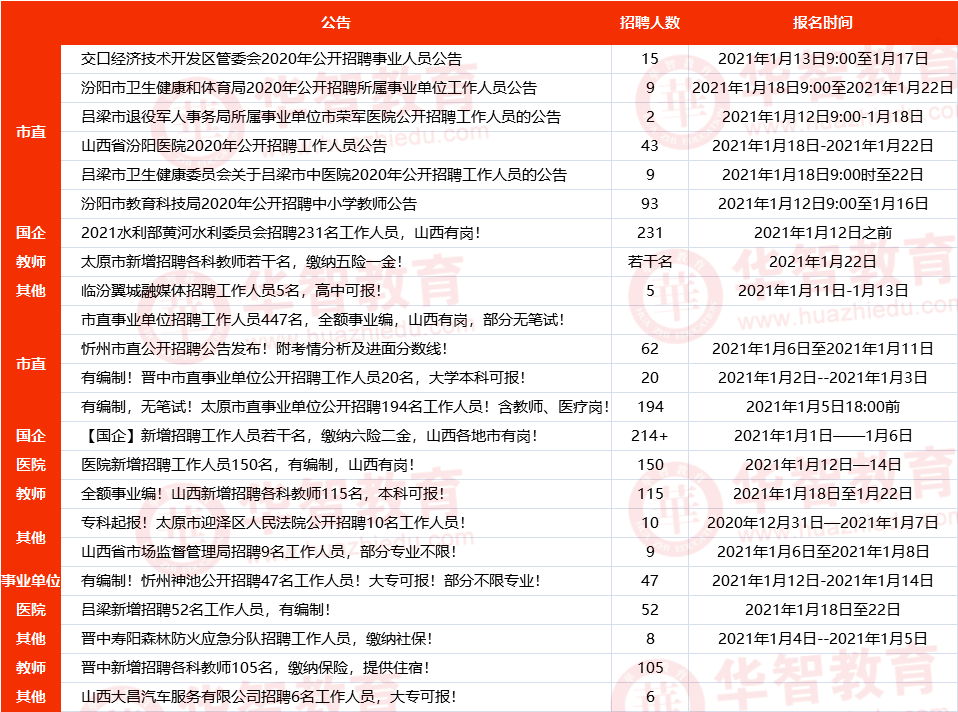Viewport: 958px width, 712px height.
Task: Click the 150 headcount cell
Action: (x=650, y=465)
